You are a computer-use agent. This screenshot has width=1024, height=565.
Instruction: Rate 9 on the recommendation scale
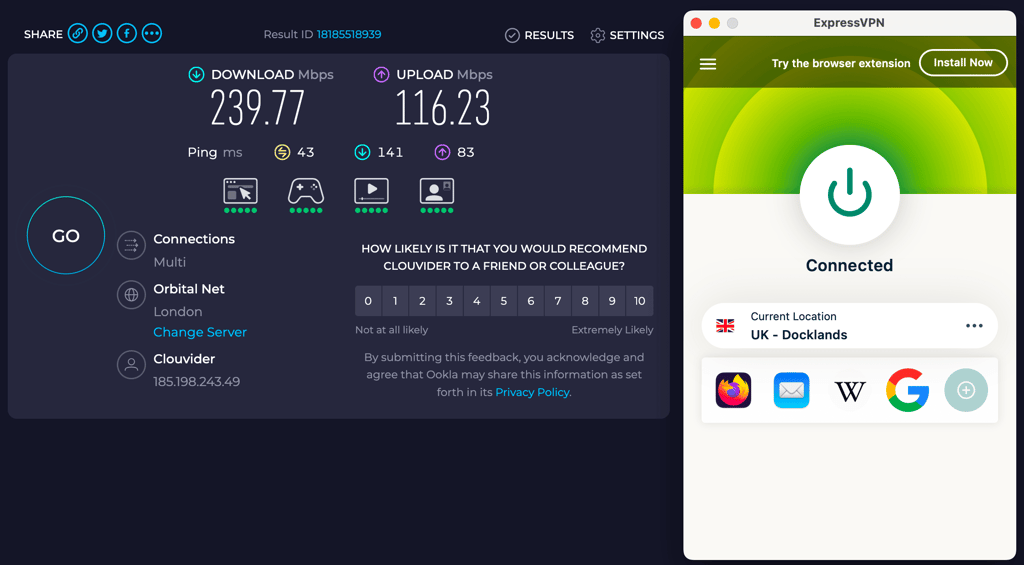point(612,301)
